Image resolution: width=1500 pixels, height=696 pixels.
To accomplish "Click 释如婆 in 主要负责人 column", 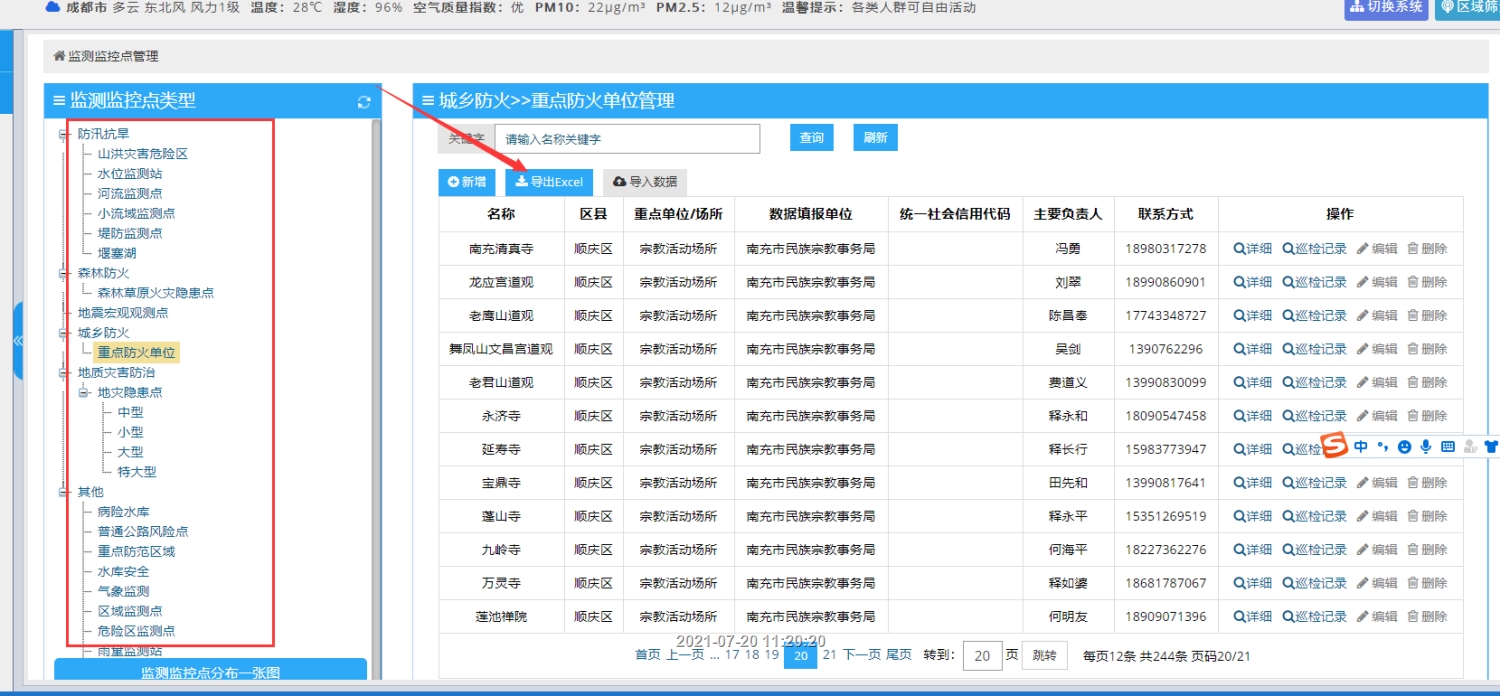I will 1068,583.
